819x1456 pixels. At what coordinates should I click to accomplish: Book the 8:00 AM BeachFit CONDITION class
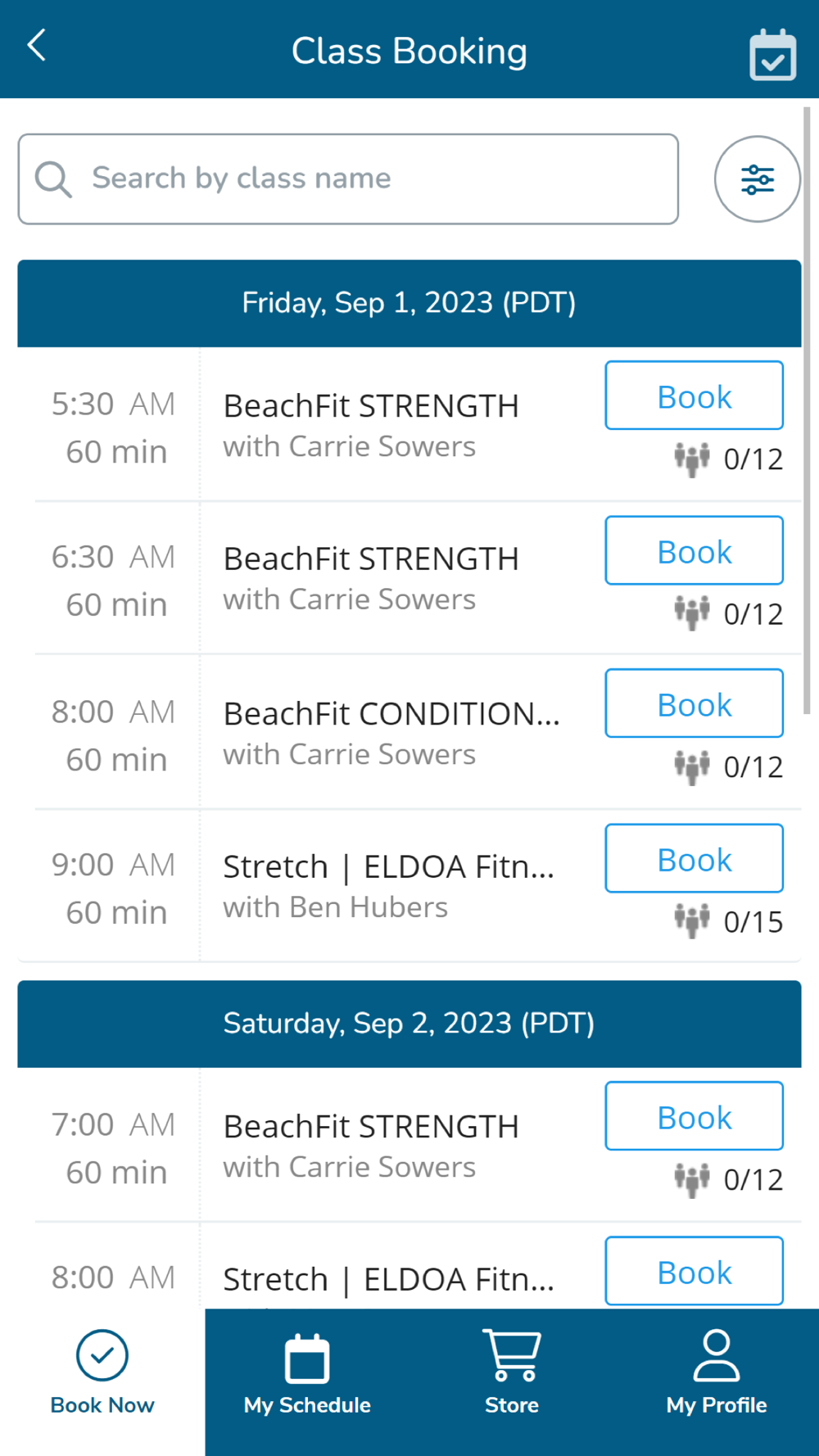694,703
